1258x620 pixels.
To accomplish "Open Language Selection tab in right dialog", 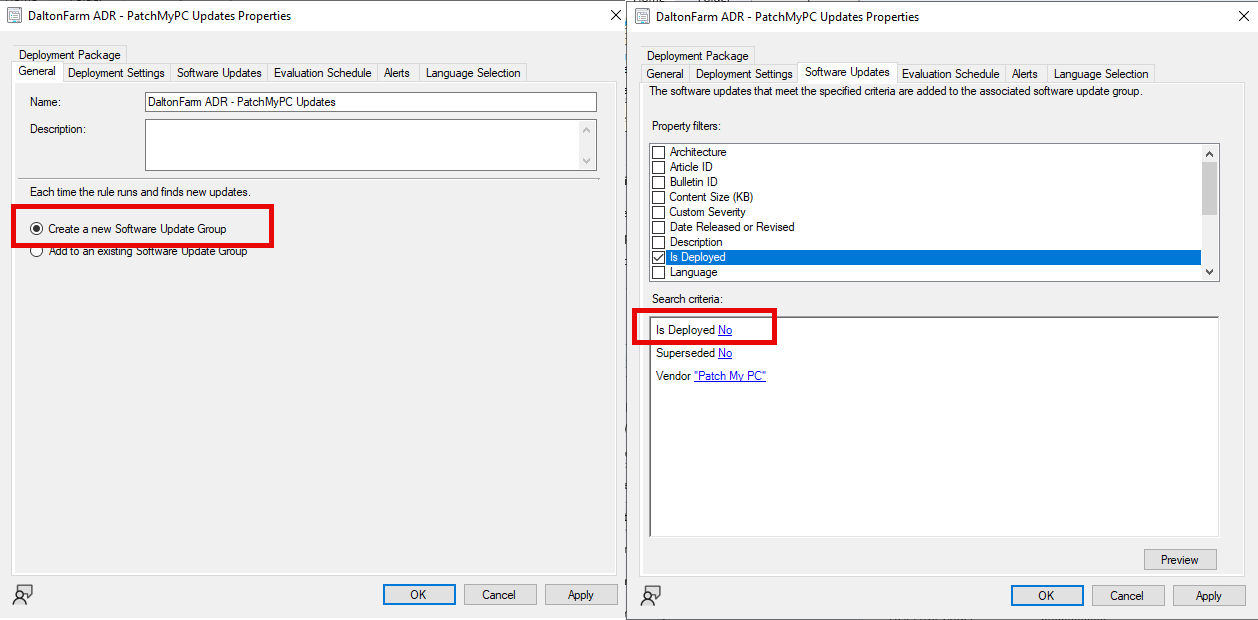I will coord(1100,74).
